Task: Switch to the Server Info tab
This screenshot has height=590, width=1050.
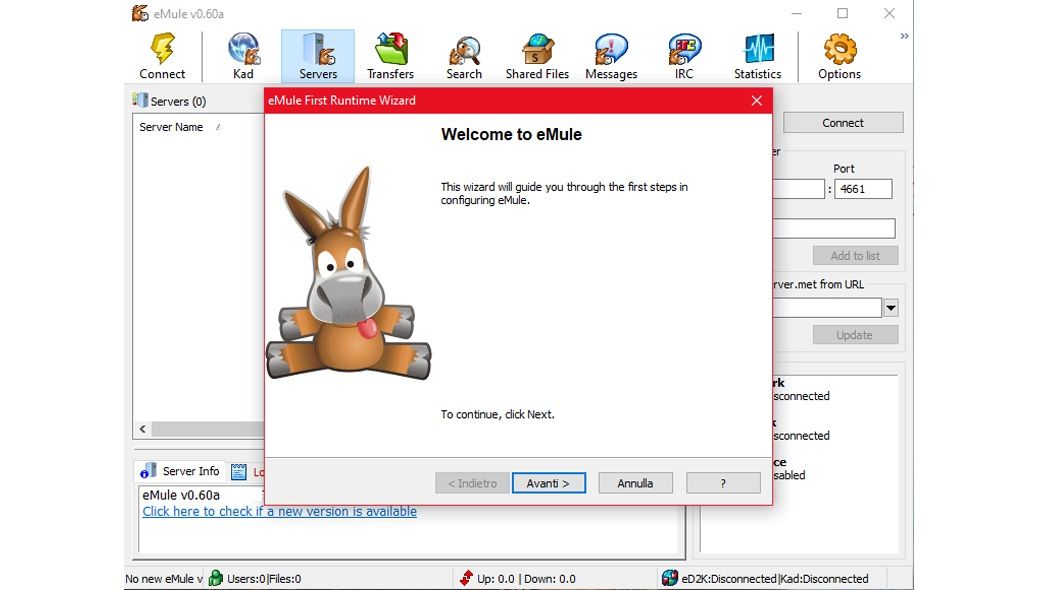Action: click(181, 471)
